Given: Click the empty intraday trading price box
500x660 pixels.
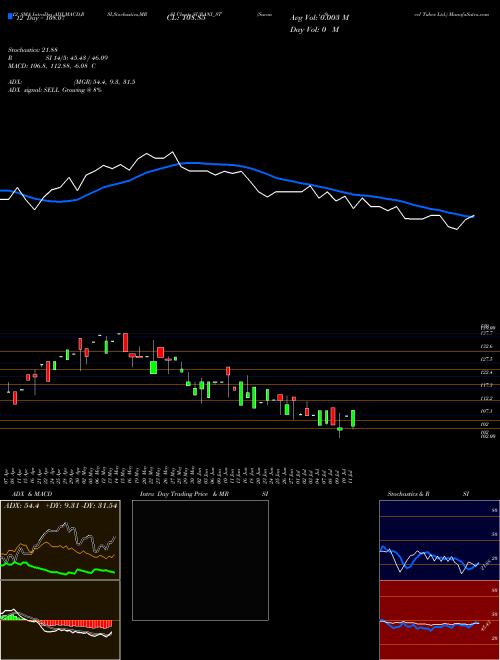Looking at the screenshot, I should [200, 560].
